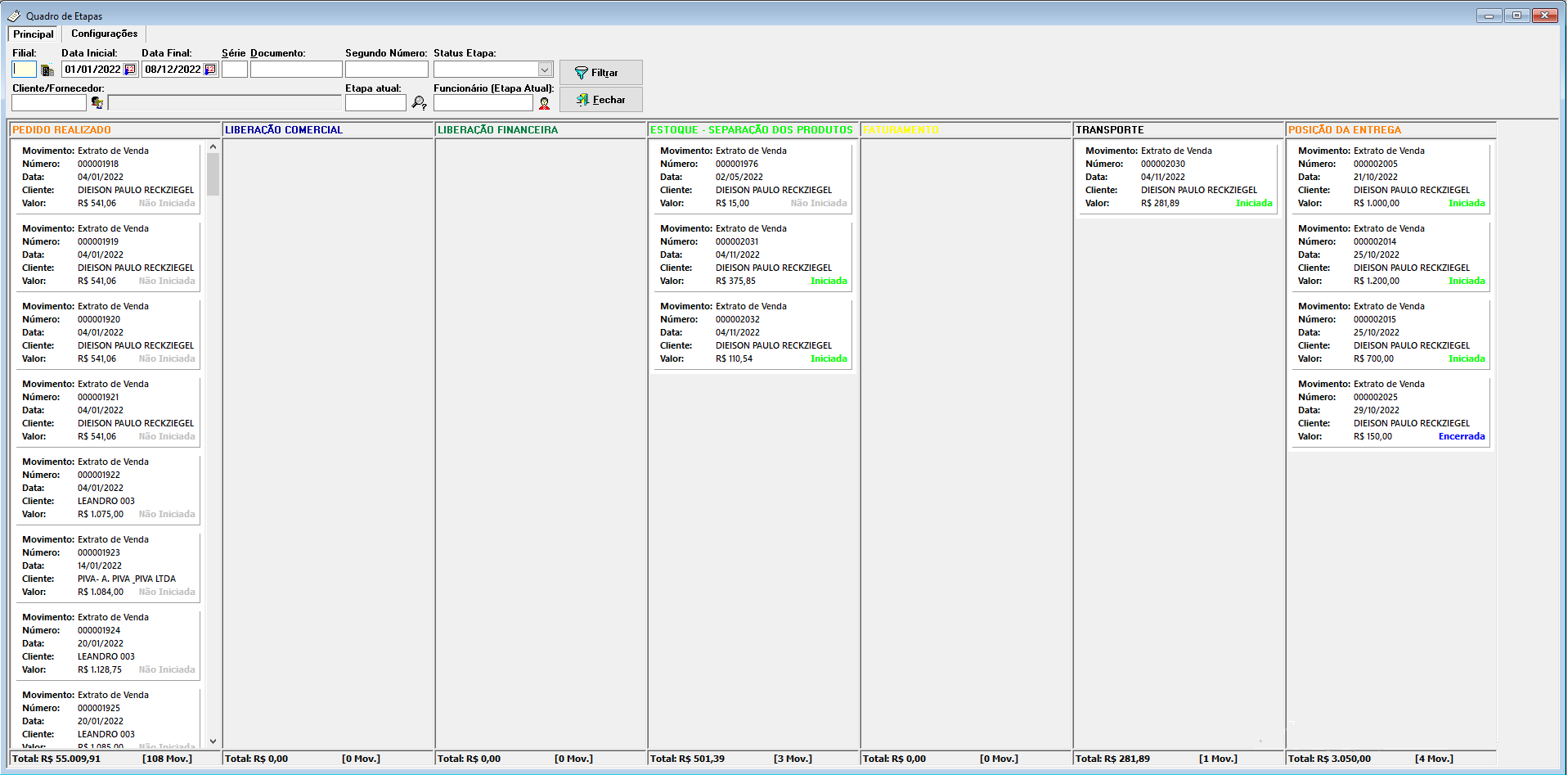Select the Principal tab

(x=34, y=34)
